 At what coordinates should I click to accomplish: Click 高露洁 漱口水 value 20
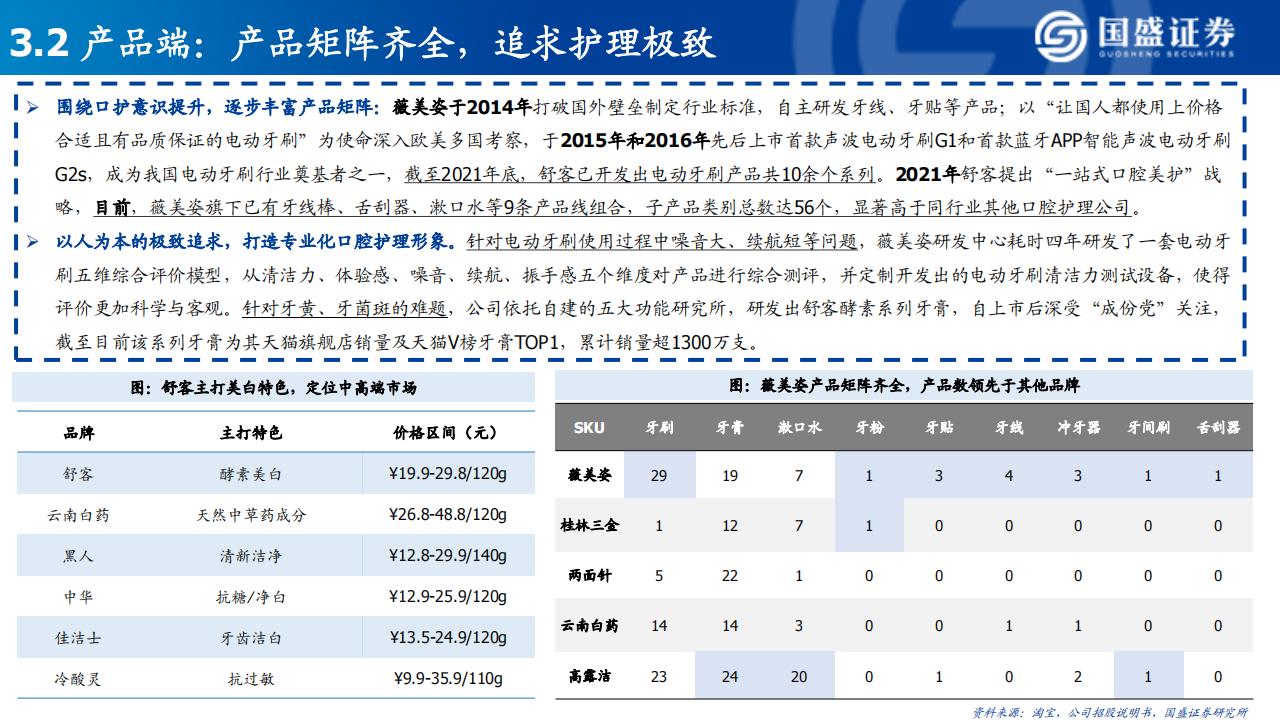point(799,676)
